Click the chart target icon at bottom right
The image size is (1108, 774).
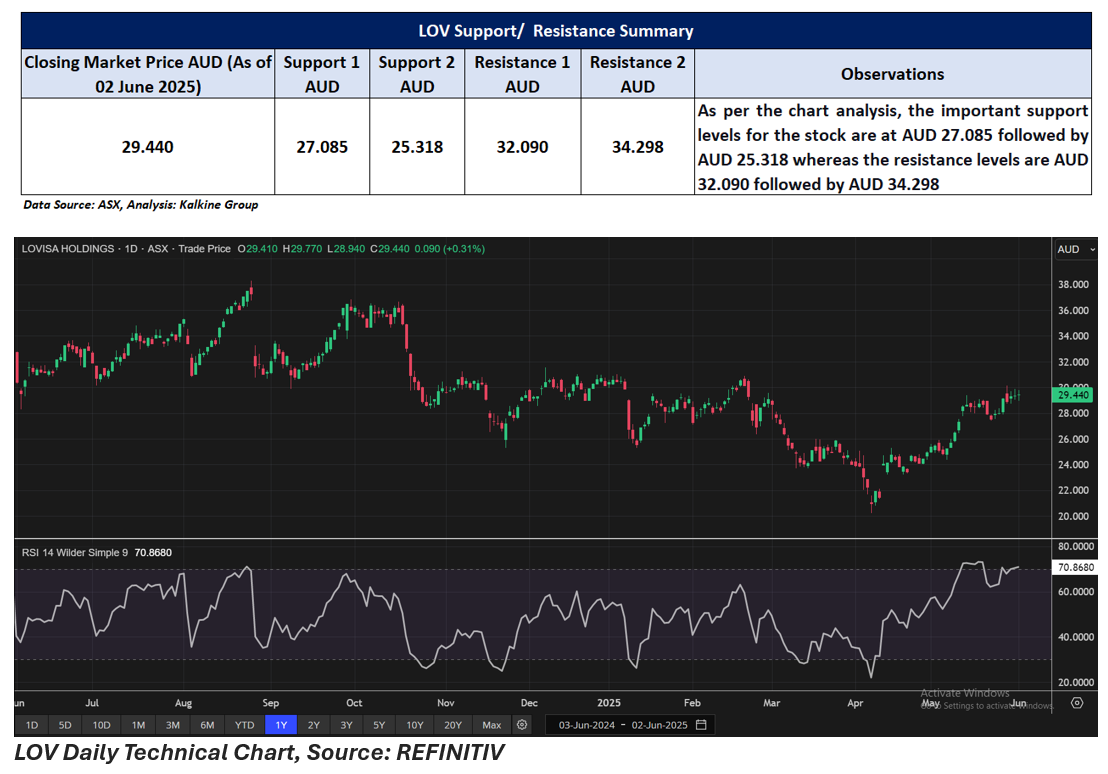tap(1076, 702)
